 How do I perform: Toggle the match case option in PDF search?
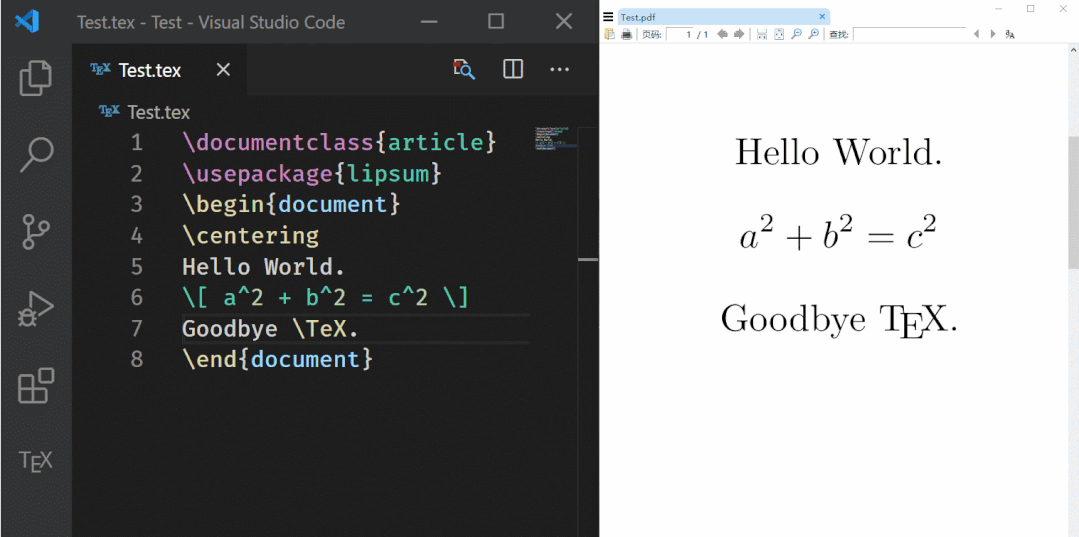1010,34
